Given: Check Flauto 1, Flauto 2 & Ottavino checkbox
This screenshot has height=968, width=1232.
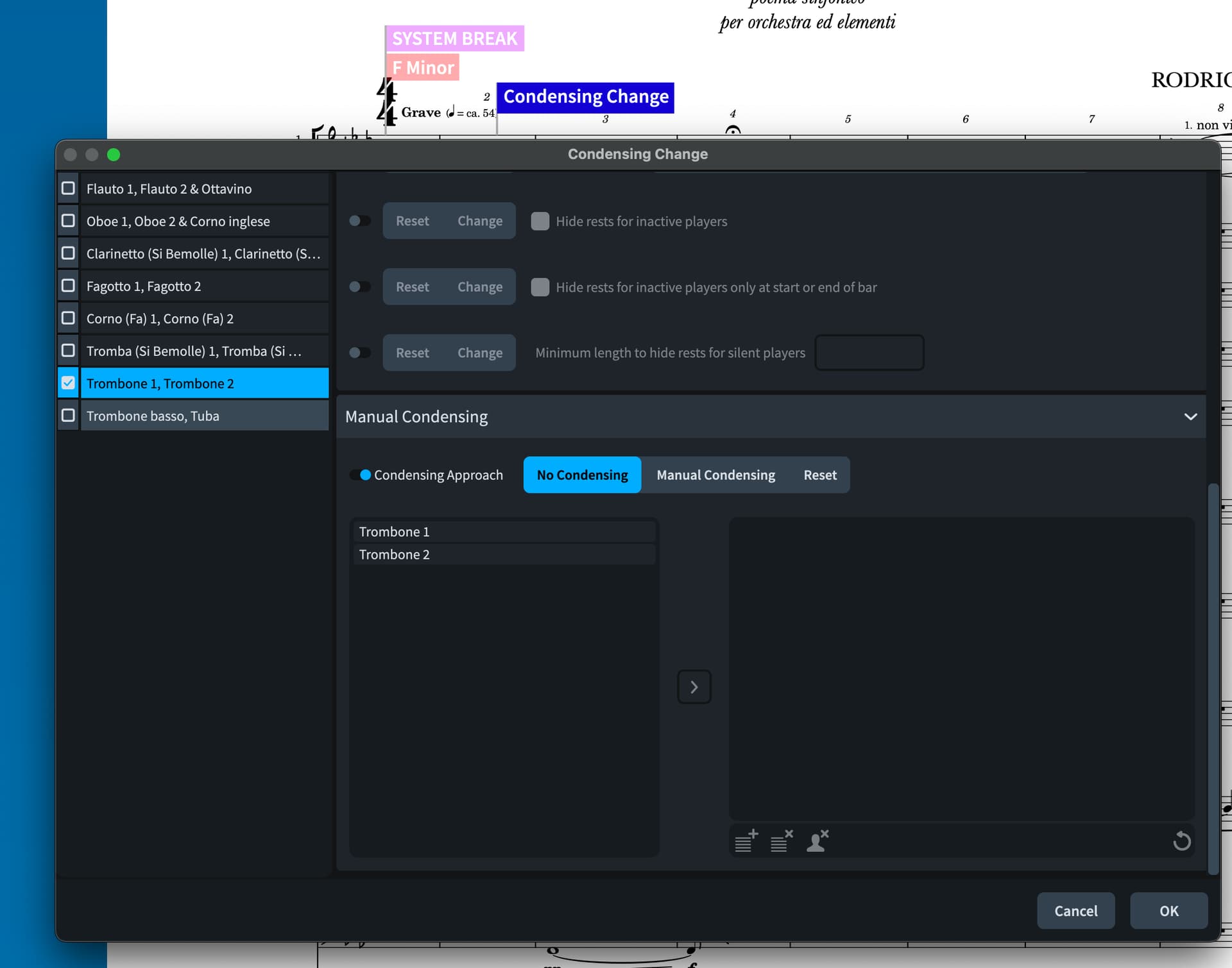Looking at the screenshot, I should (68, 189).
